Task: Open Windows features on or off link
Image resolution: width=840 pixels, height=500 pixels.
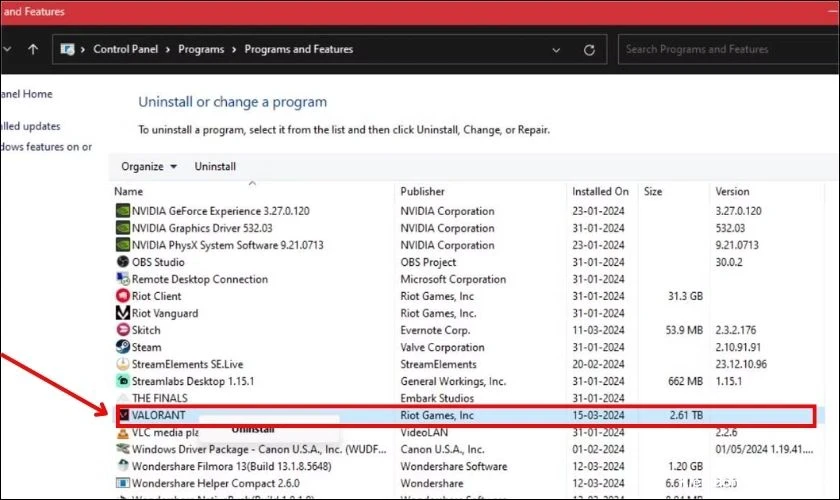Action: pos(46,147)
